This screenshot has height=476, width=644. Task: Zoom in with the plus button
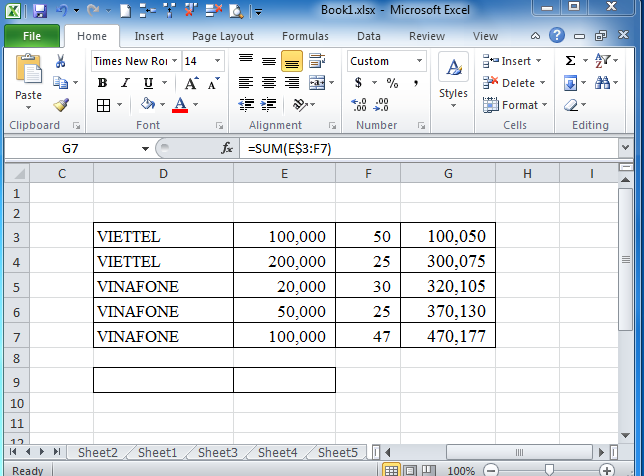click(x=607, y=470)
